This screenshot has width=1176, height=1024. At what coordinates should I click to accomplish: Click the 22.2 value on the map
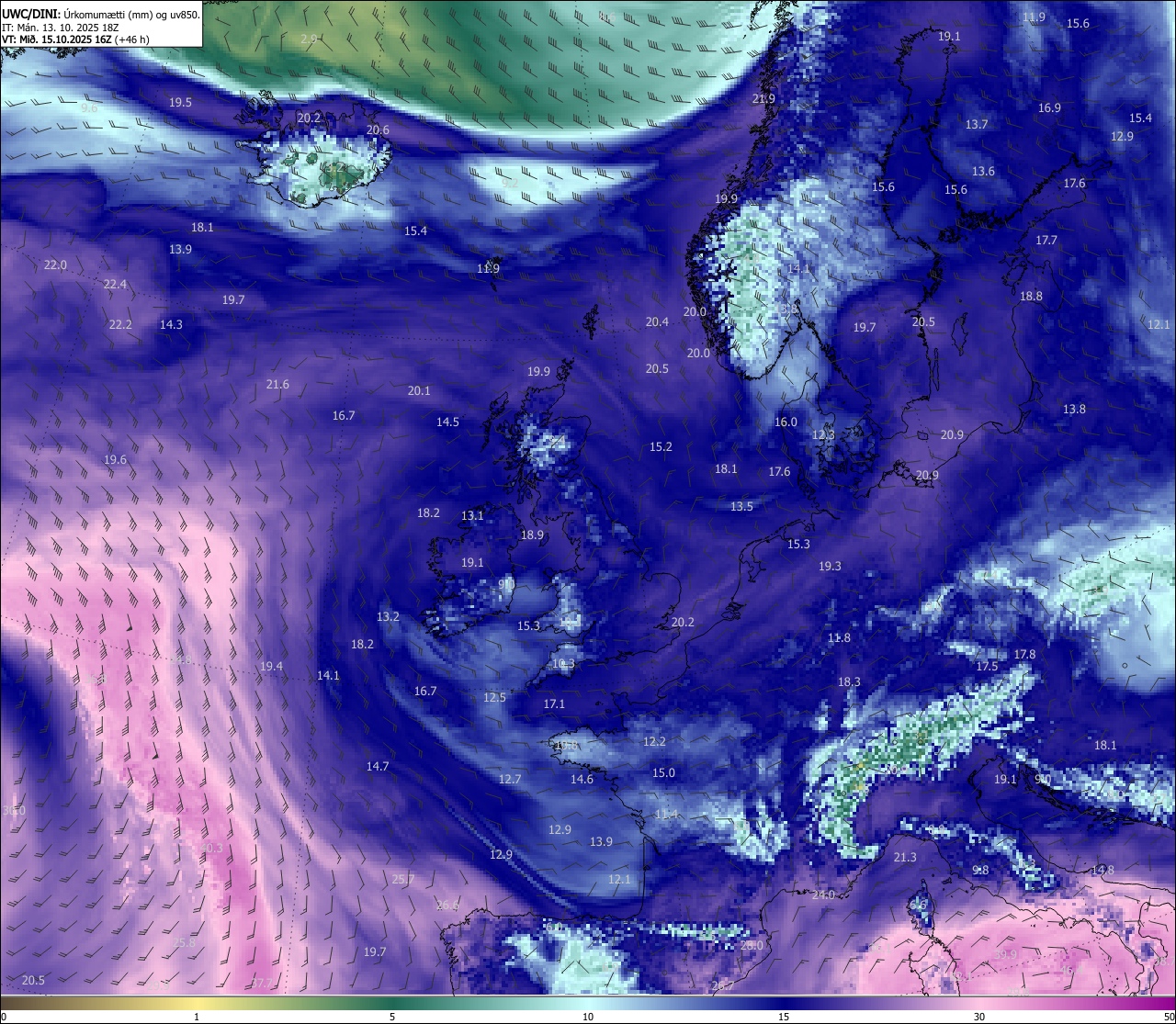pyautogui.click(x=120, y=325)
